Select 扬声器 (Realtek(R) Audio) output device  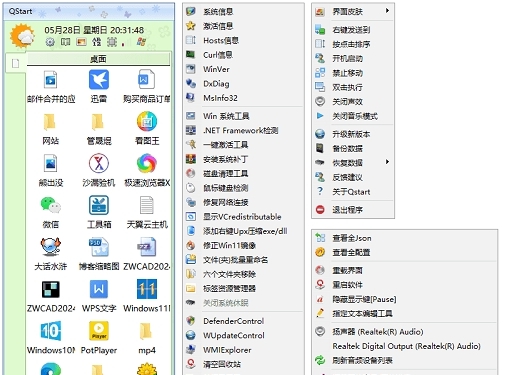(405, 332)
